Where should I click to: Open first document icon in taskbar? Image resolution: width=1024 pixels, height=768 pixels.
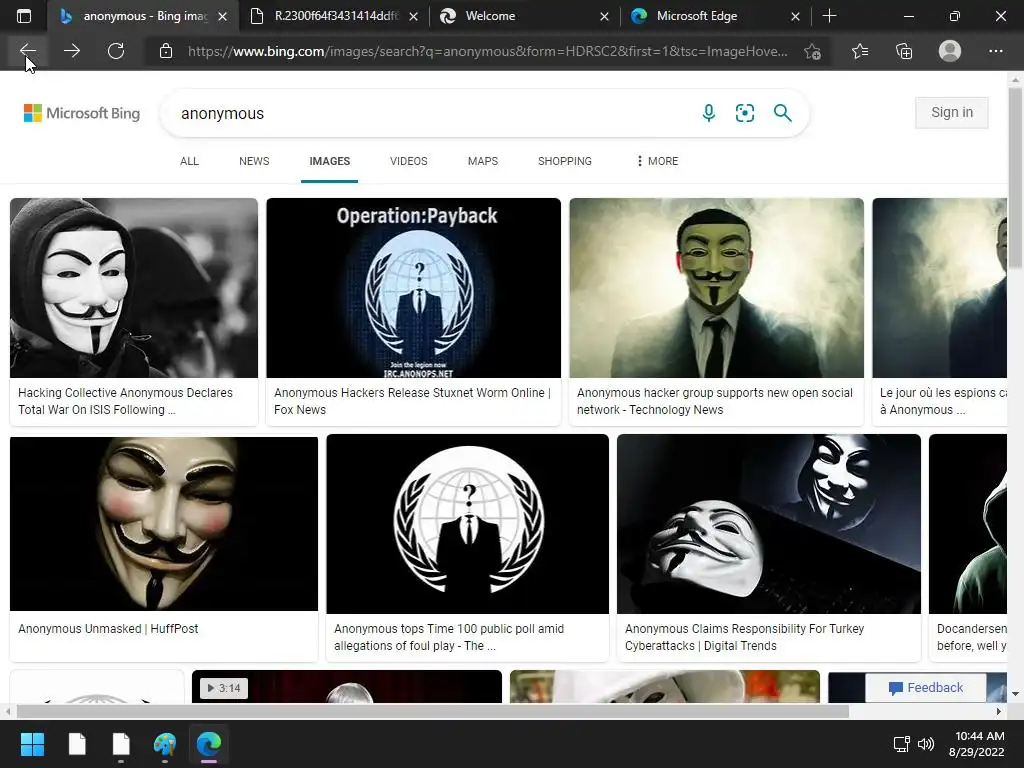tap(77, 744)
